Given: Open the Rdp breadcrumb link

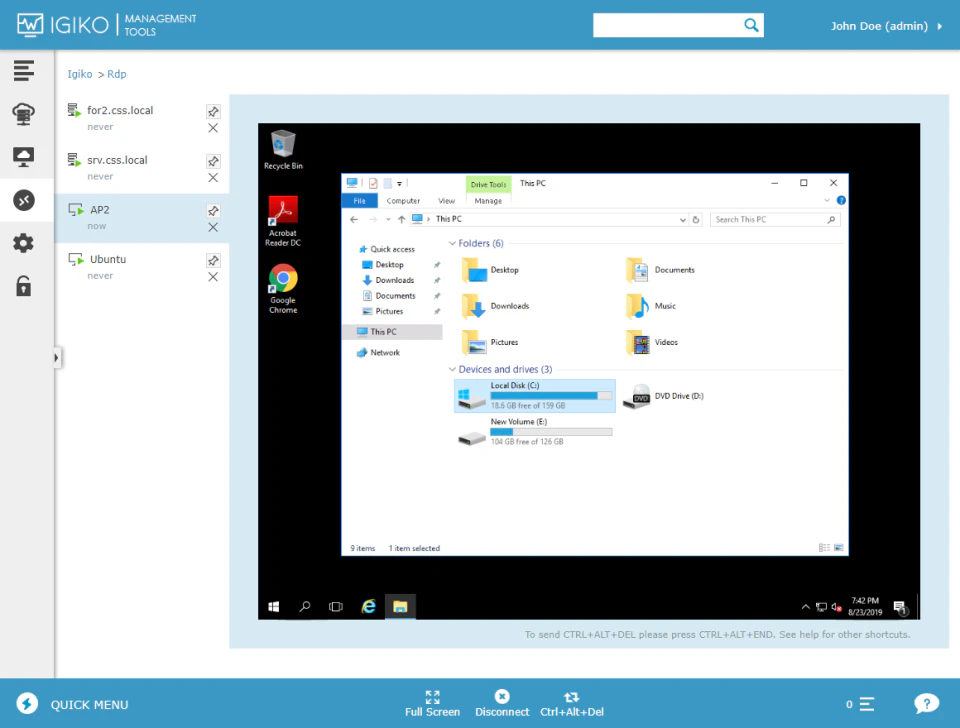Looking at the screenshot, I should [117, 73].
